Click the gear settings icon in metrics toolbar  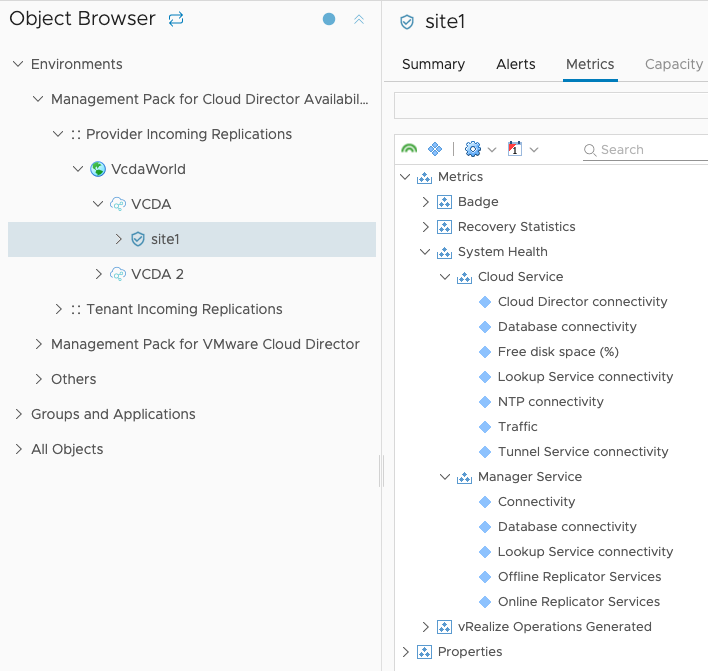(x=473, y=149)
